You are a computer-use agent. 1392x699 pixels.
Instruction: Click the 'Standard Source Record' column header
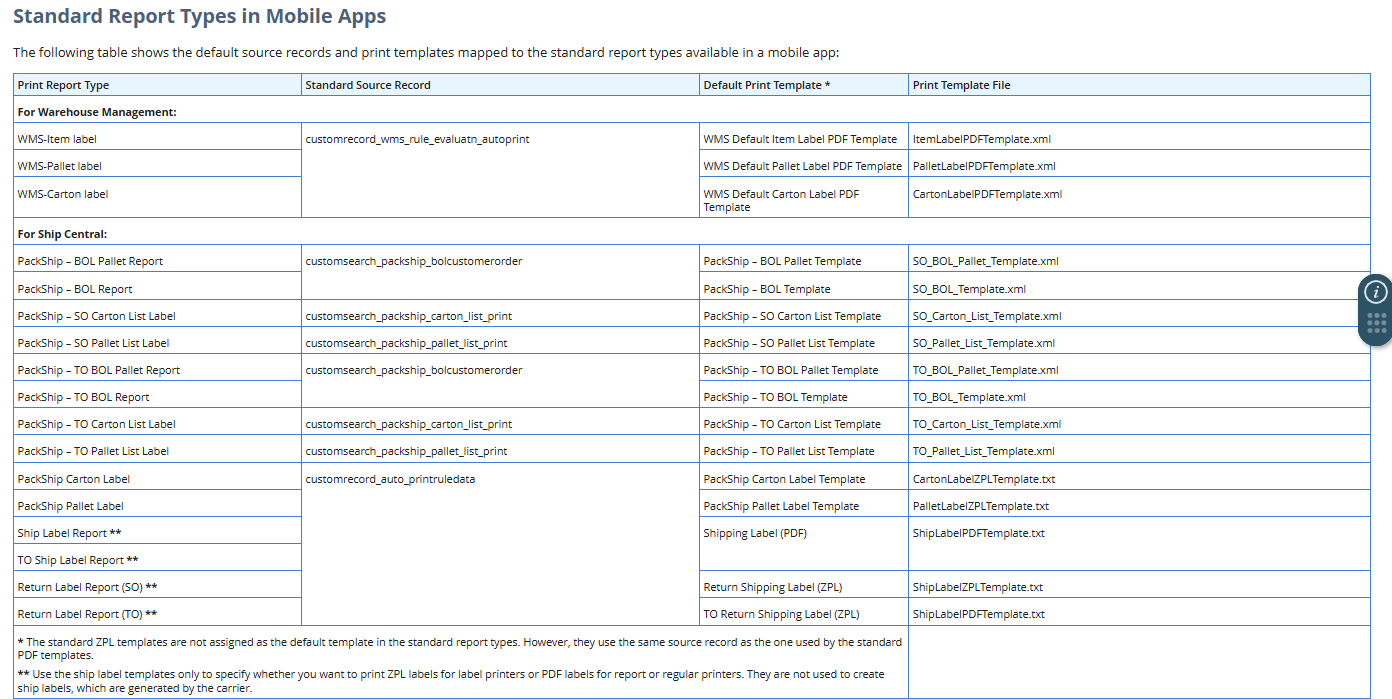[x=368, y=85]
